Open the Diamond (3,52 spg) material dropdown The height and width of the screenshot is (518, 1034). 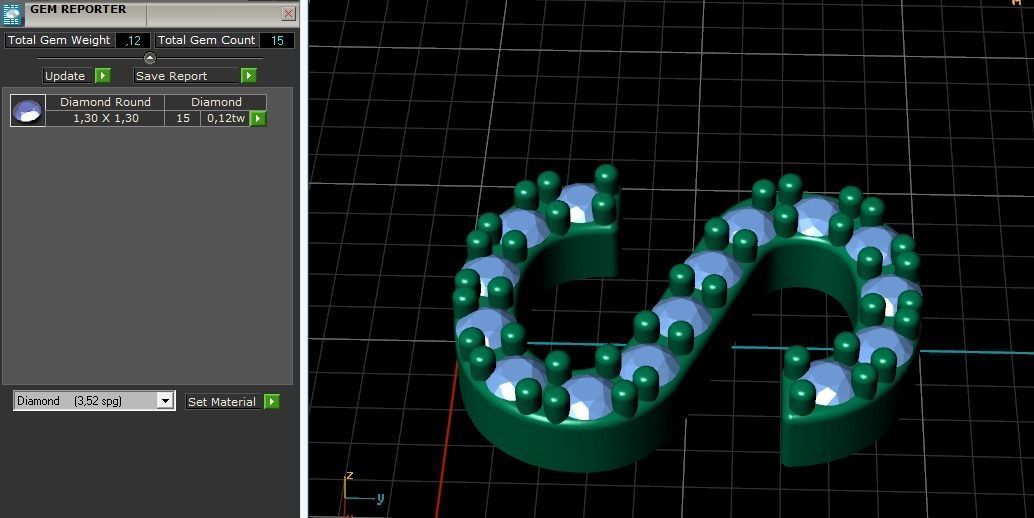click(94, 401)
